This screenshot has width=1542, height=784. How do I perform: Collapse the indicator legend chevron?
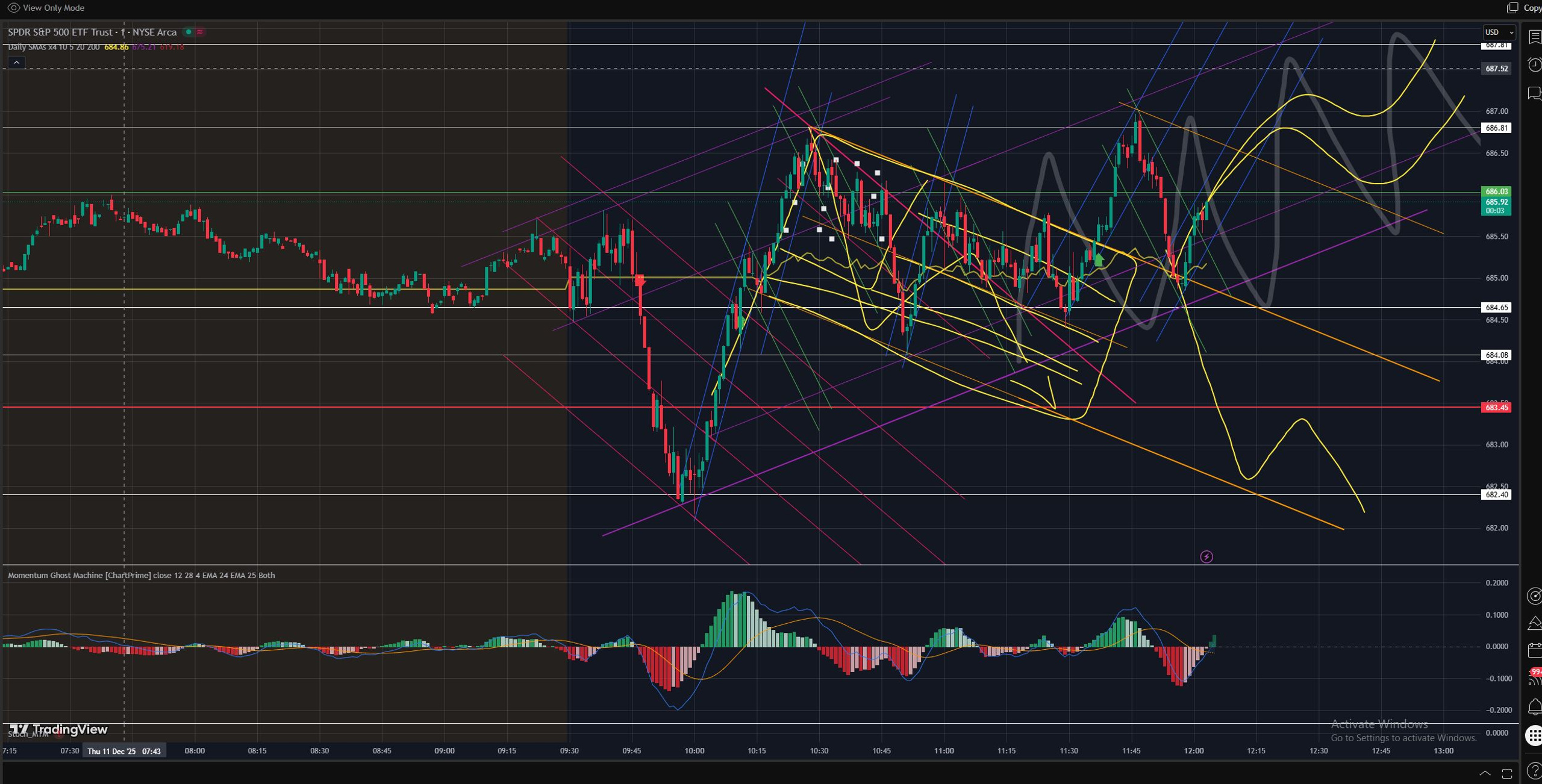[17, 62]
